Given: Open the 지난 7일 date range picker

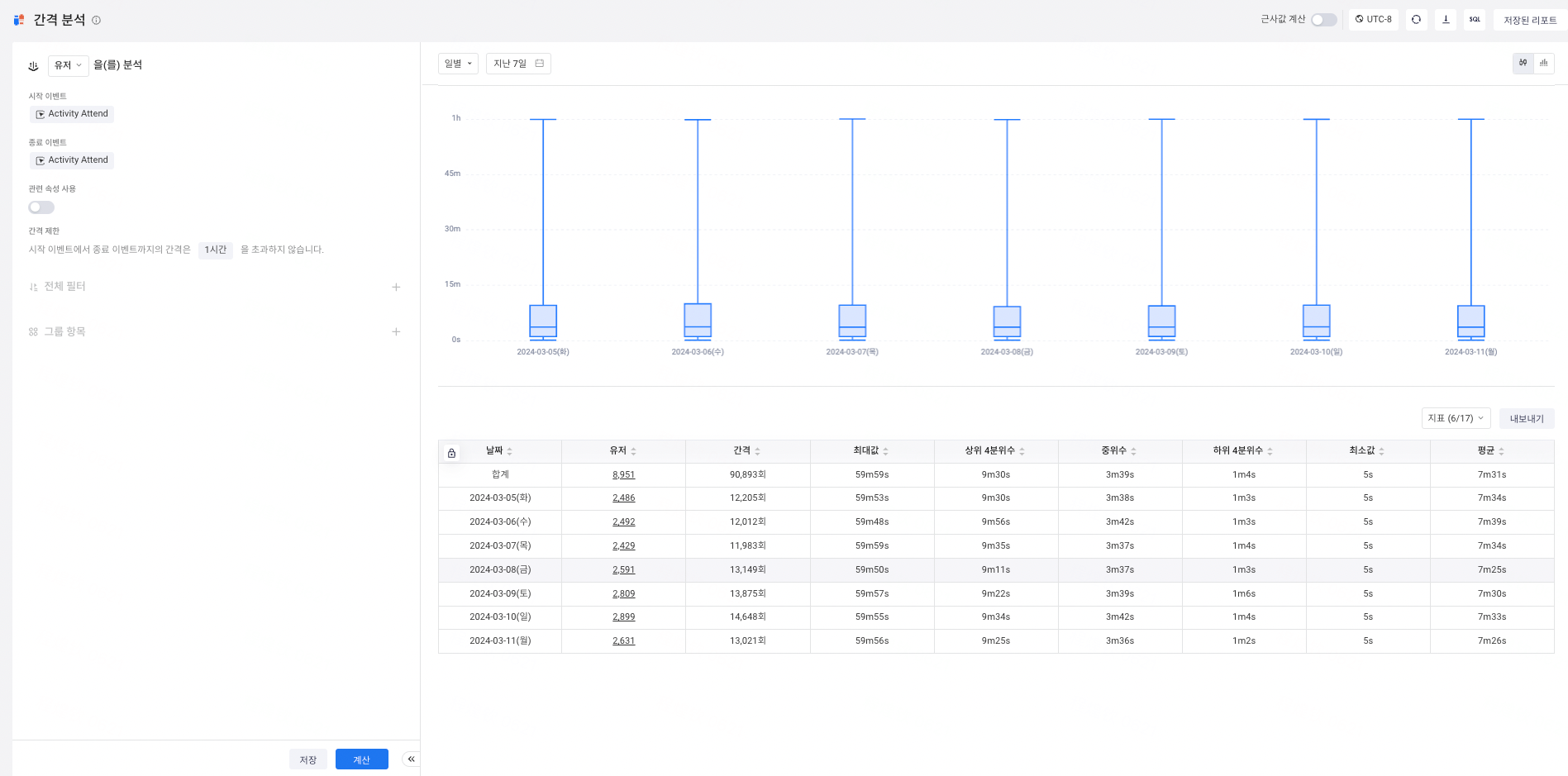Looking at the screenshot, I should [x=518, y=64].
